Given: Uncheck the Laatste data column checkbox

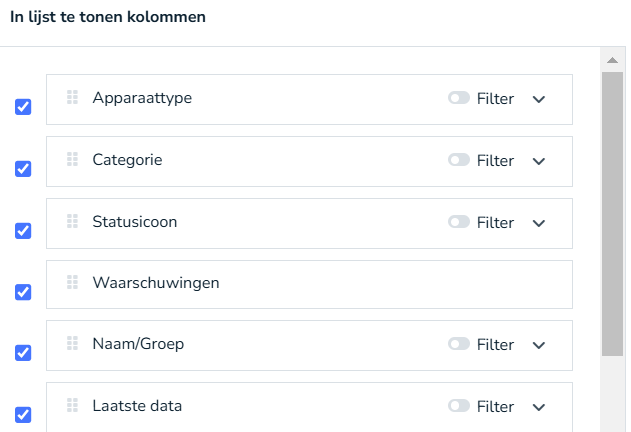Looking at the screenshot, I should [x=23, y=414].
